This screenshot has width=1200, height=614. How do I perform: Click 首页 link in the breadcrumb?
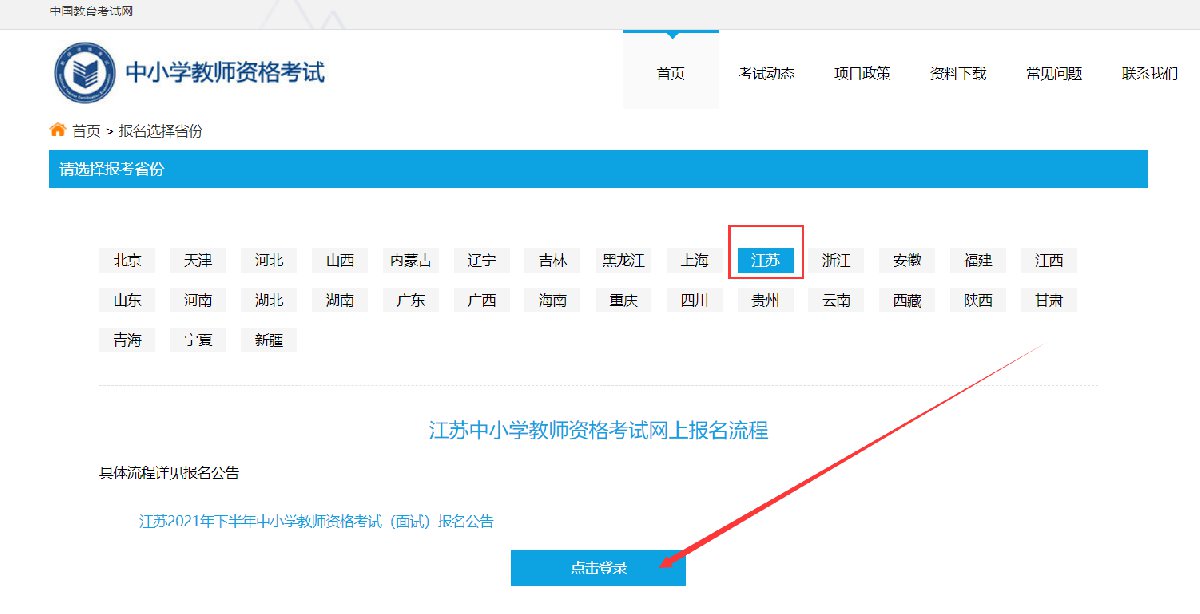[x=86, y=131]
